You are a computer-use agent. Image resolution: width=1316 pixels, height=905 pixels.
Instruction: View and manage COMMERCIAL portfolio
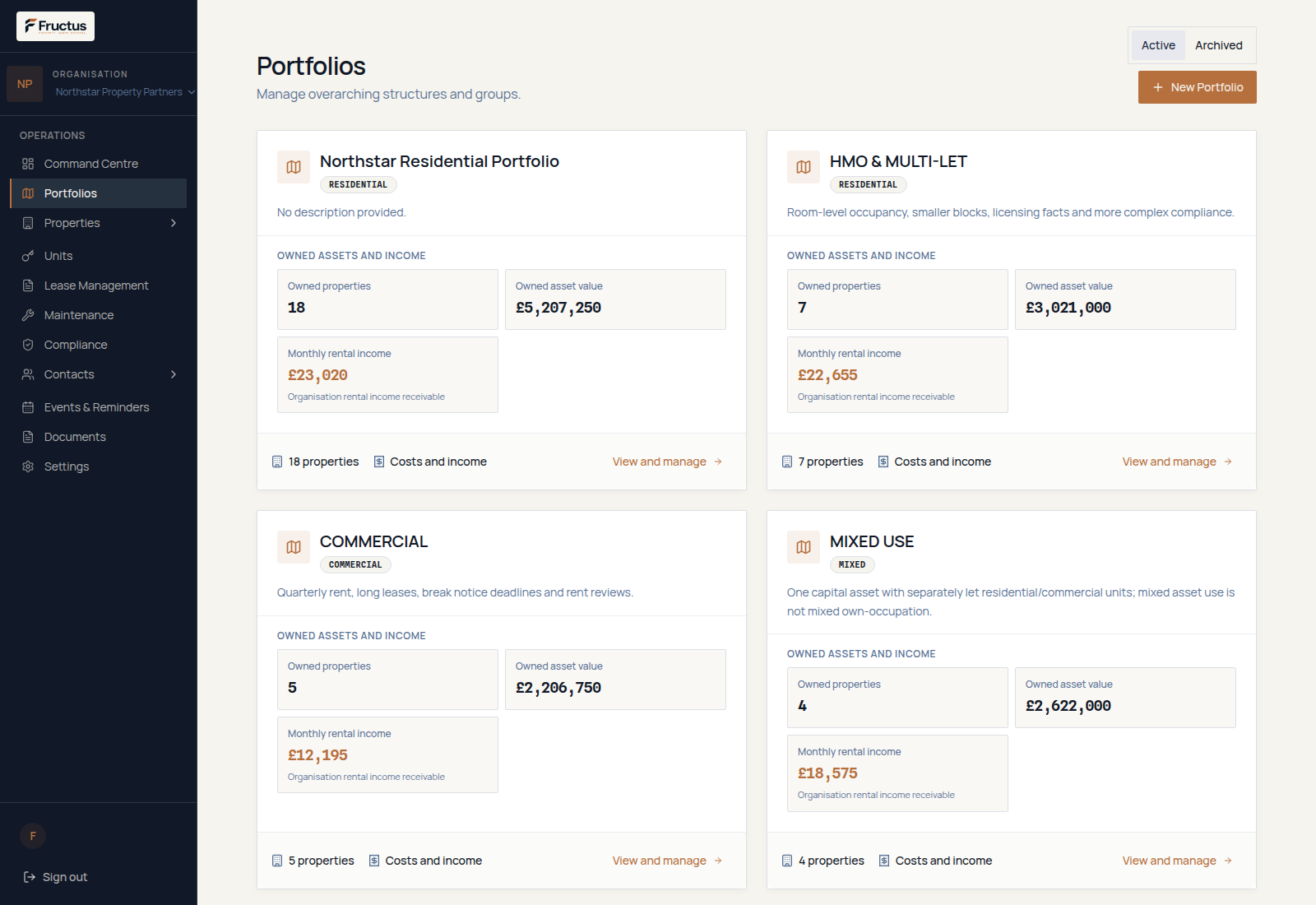coord(667,861)
